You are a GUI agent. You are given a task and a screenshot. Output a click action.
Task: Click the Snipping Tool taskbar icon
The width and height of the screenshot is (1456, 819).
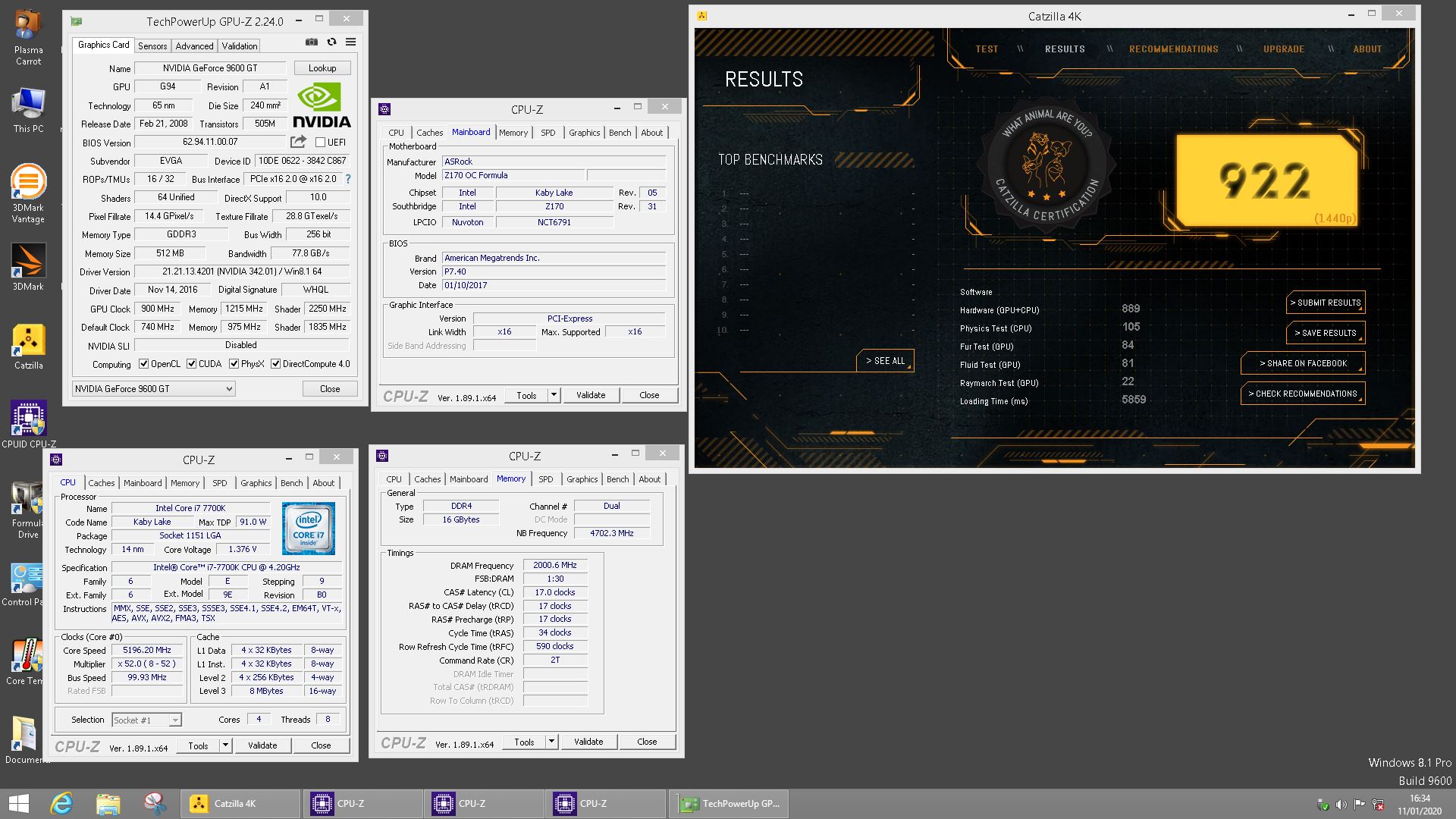[155, 804]
